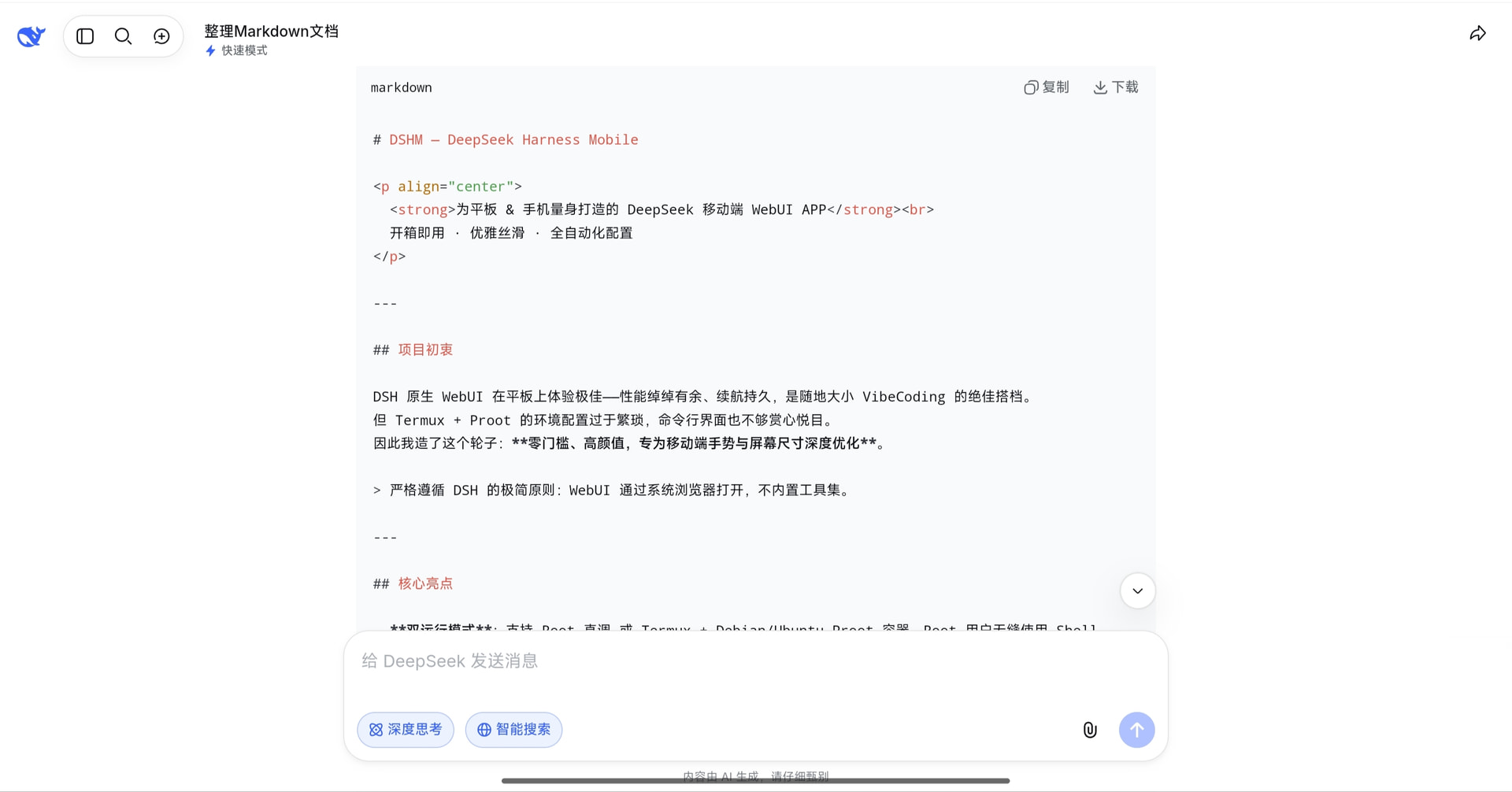Click the DeepSeek whale logo
Image resolution: width=1512 pixels, height=792 pixels.
[x=31, y=36]
